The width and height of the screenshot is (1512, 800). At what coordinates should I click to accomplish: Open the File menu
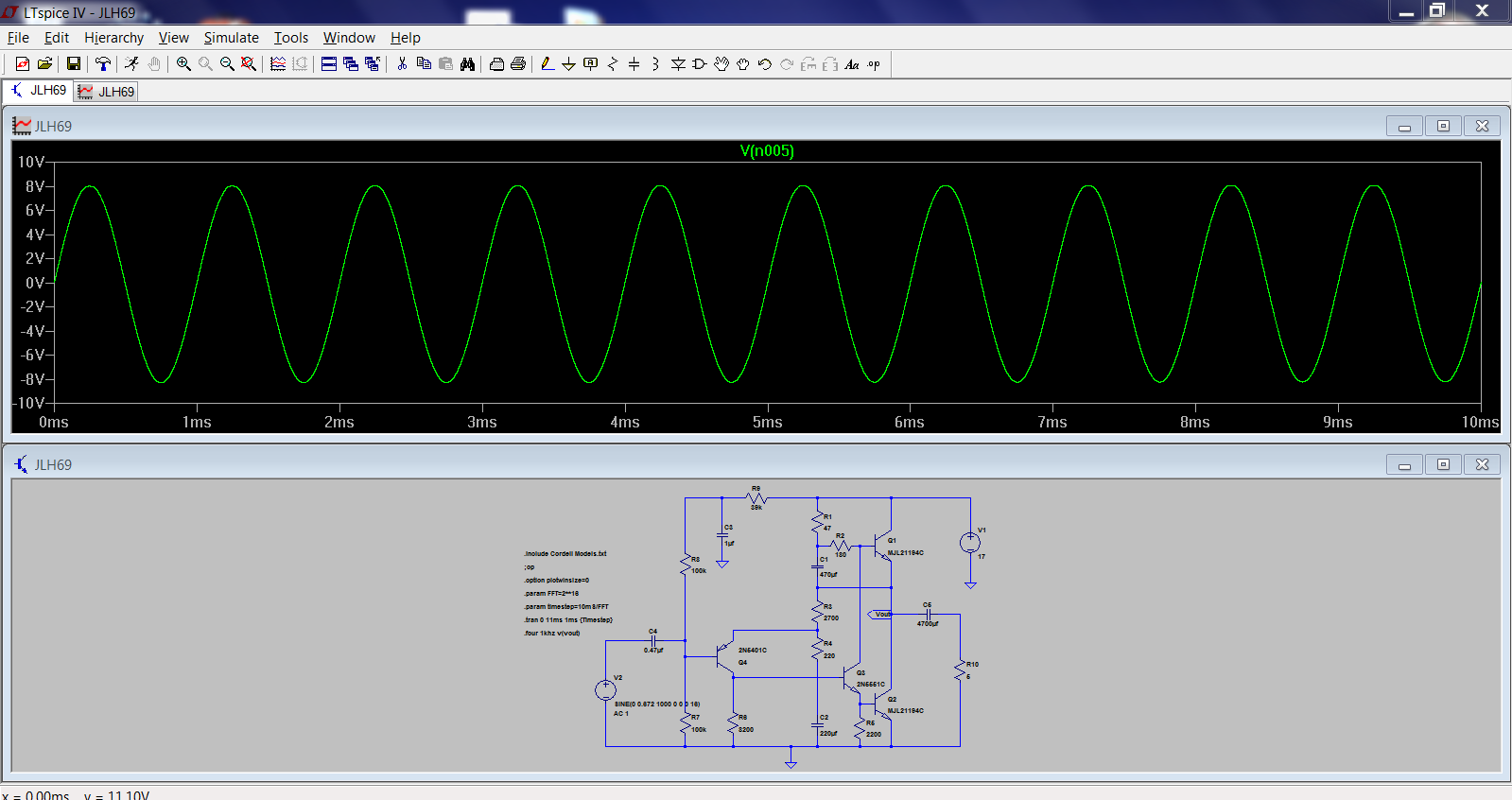pos(18,38)
